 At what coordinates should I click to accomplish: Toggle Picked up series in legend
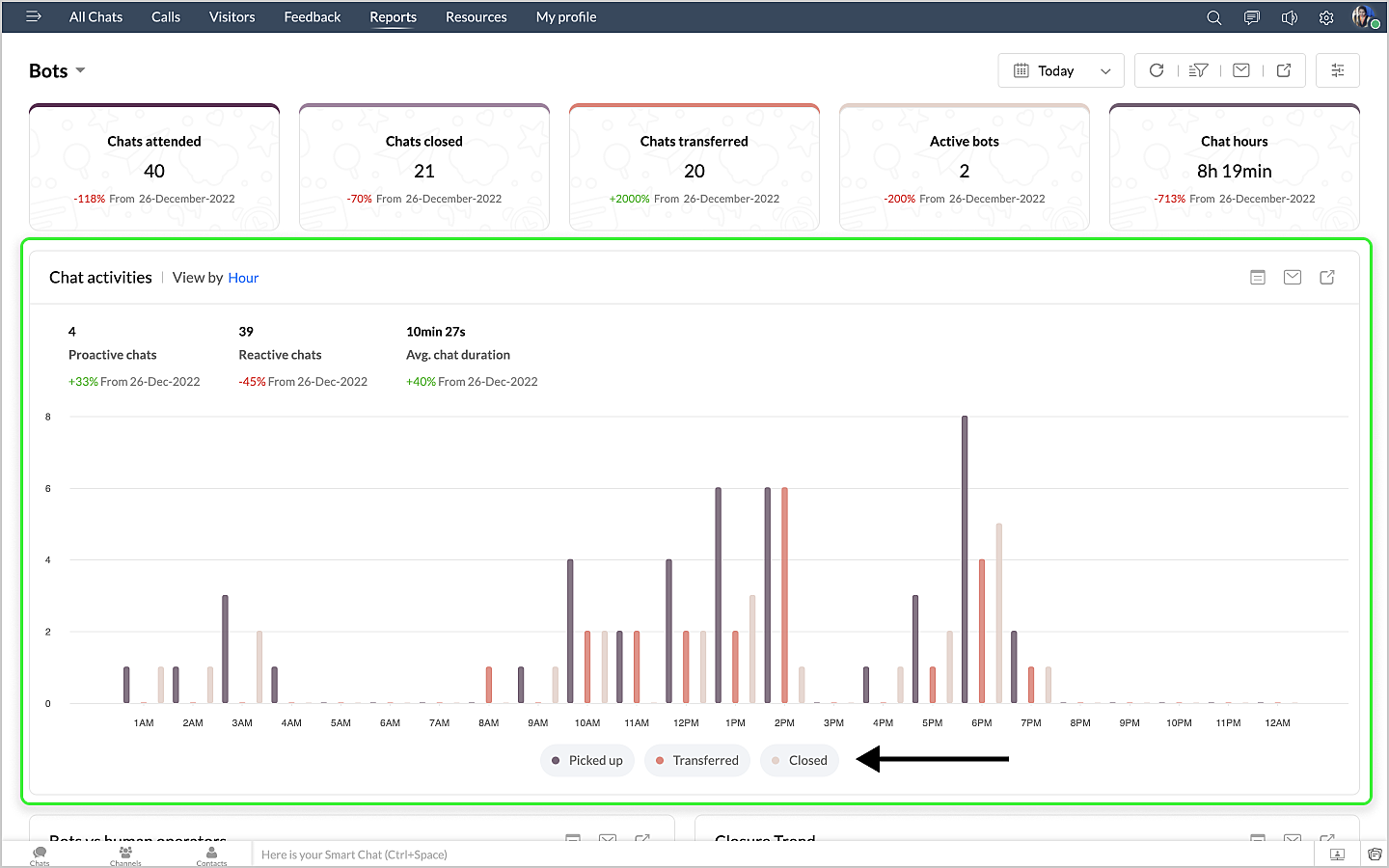point(587,761)
